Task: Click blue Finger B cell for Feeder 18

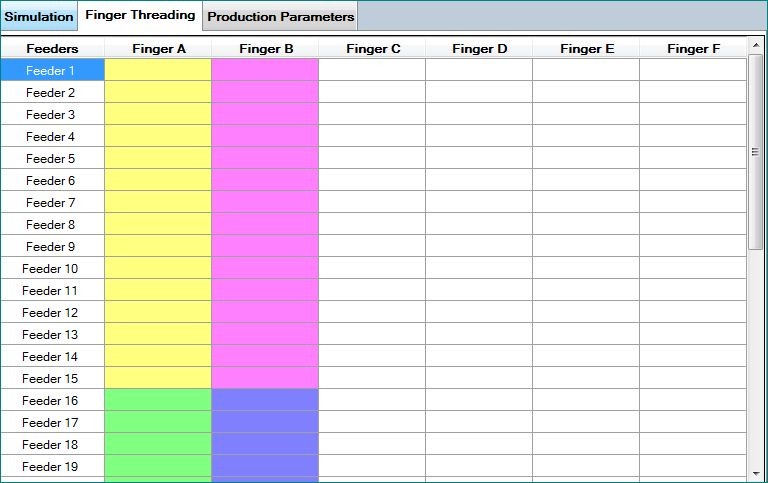Action: click(x=265, y=445)
